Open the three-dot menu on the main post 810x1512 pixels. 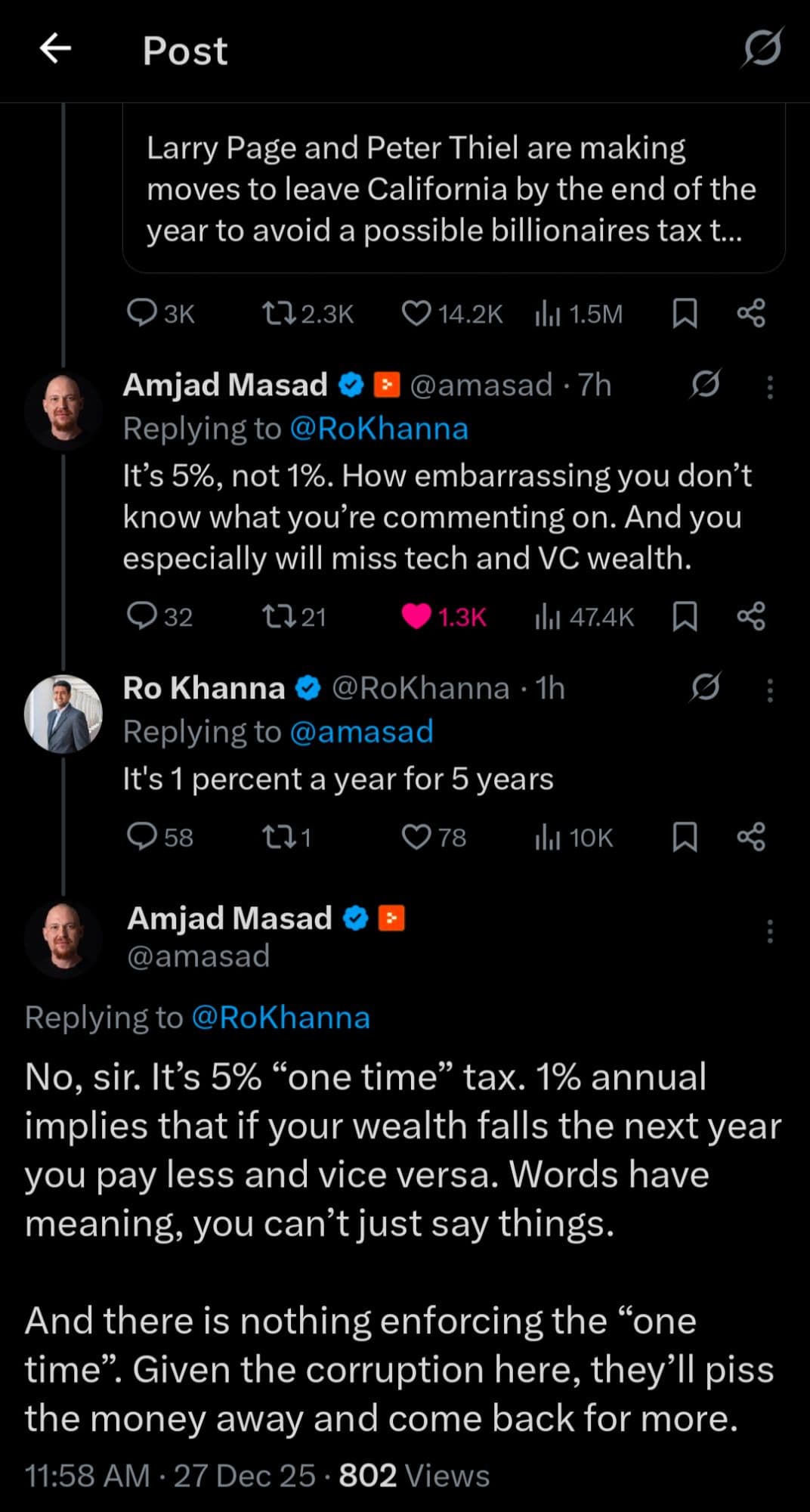point(770,931)
